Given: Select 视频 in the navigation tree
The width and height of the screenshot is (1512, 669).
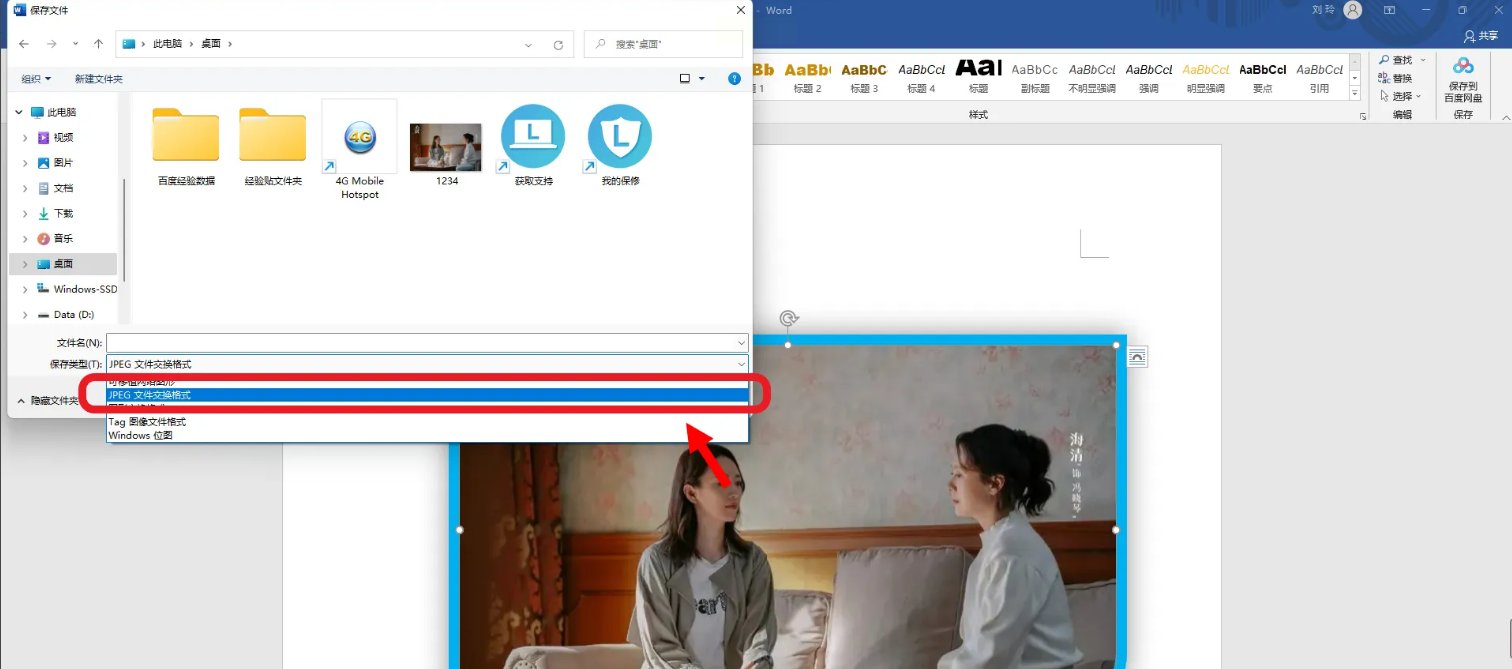Looking at the screenshot, I should pos(63,137).
